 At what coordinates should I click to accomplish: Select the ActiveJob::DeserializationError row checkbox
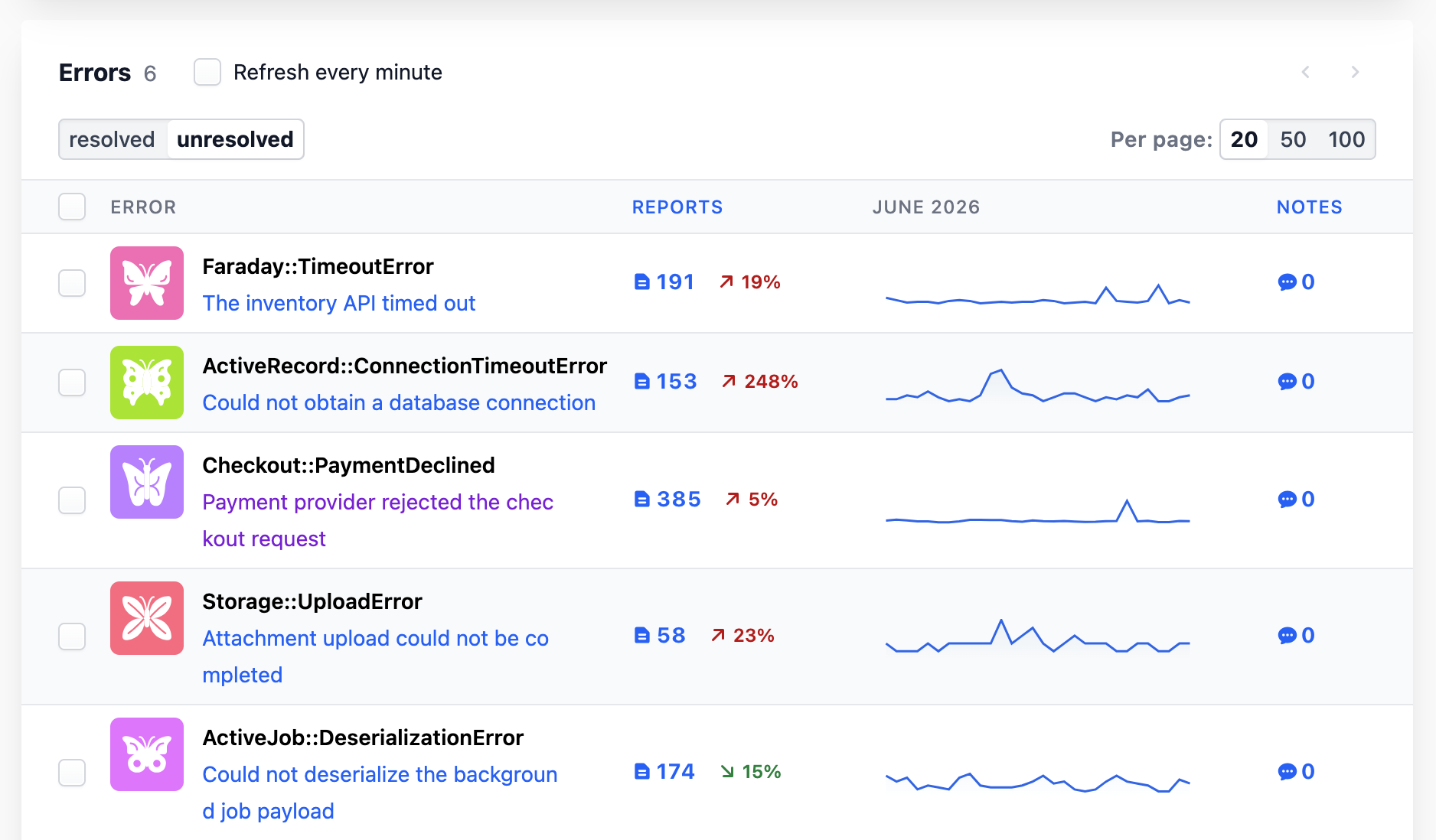click(x=72, y=773)
